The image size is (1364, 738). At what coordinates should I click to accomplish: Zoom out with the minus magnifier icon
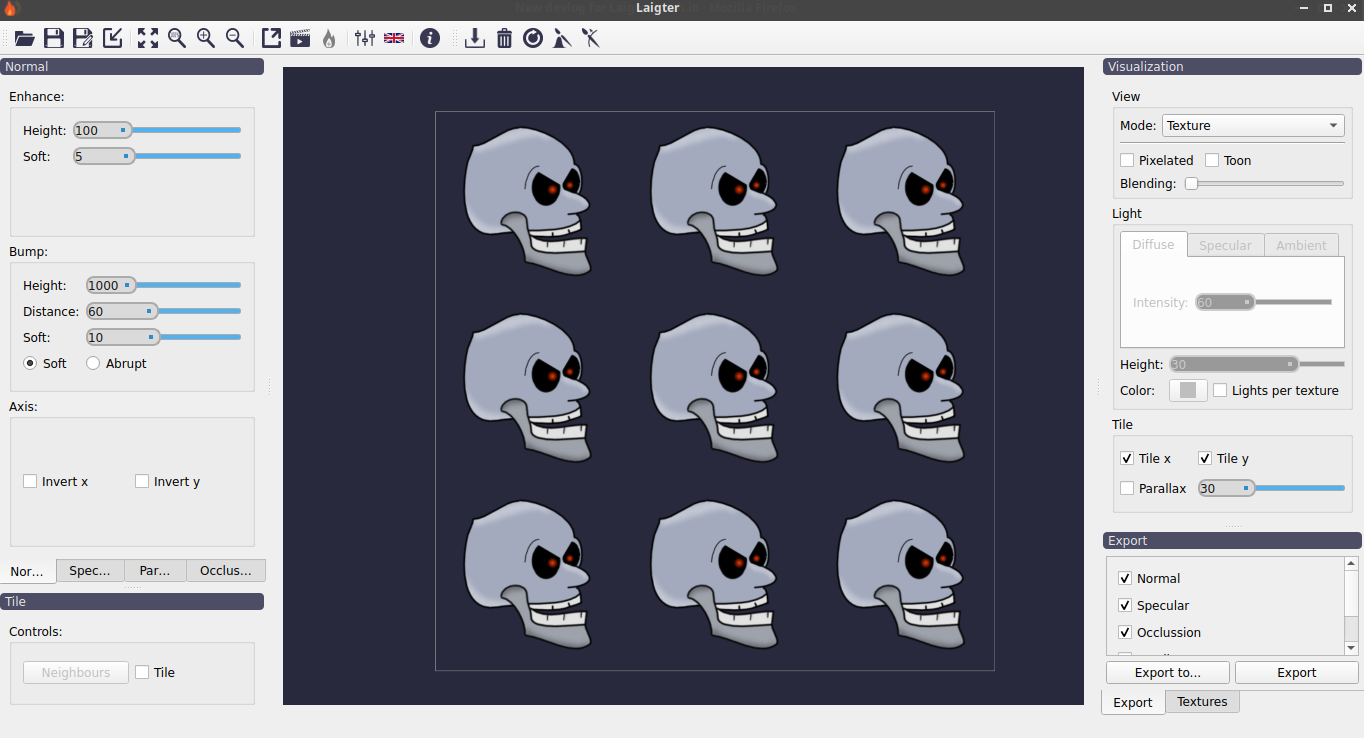235,38
